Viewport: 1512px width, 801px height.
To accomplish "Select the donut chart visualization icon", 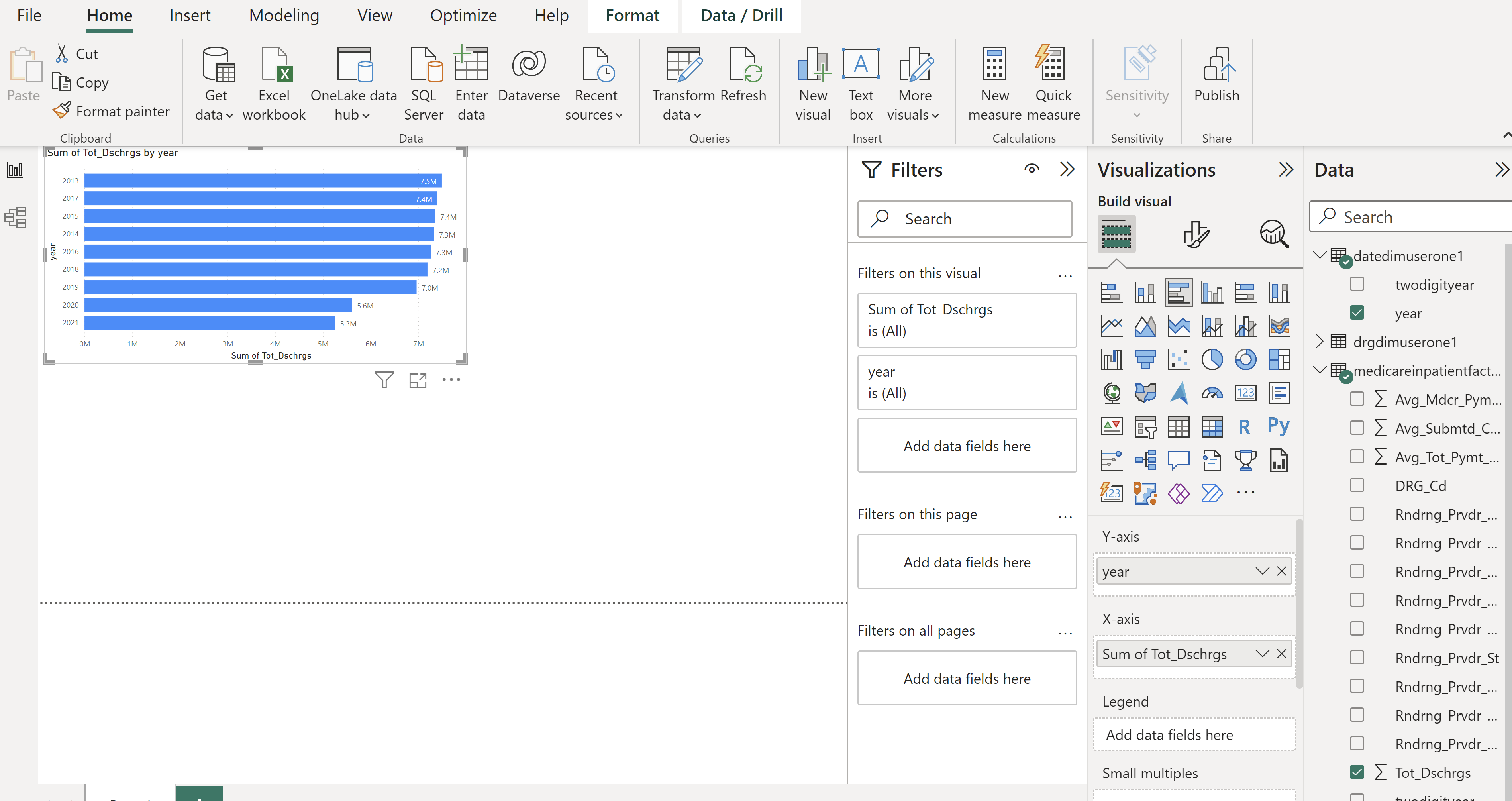I will click(1245, 359).
